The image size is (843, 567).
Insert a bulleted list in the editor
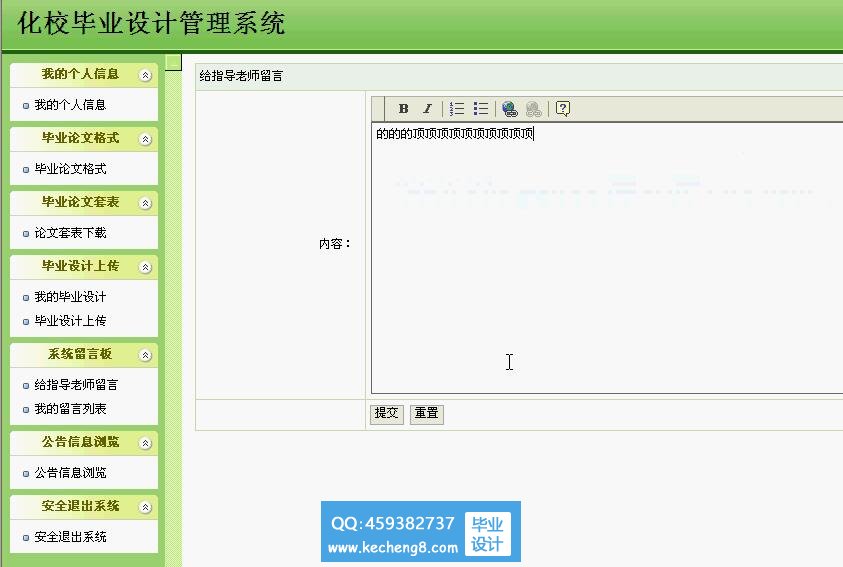point(481,109)
